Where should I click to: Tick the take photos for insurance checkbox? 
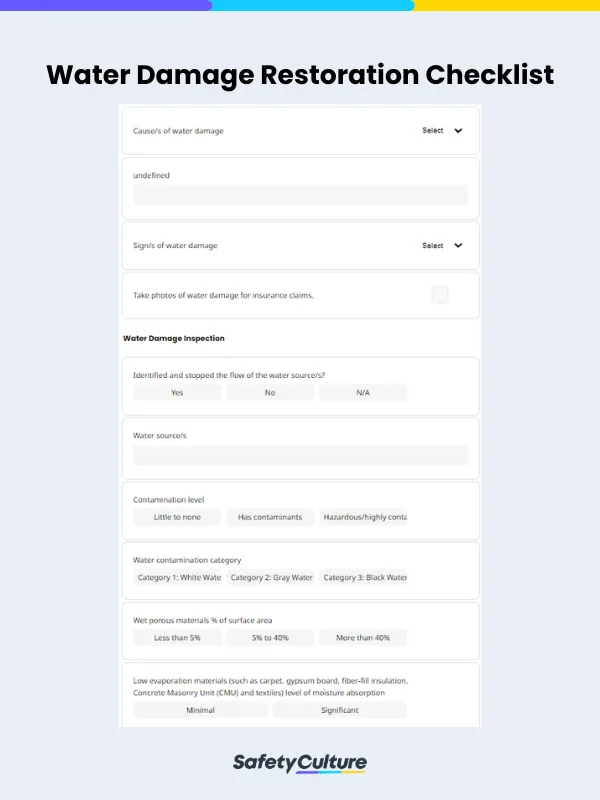point(440,295)
